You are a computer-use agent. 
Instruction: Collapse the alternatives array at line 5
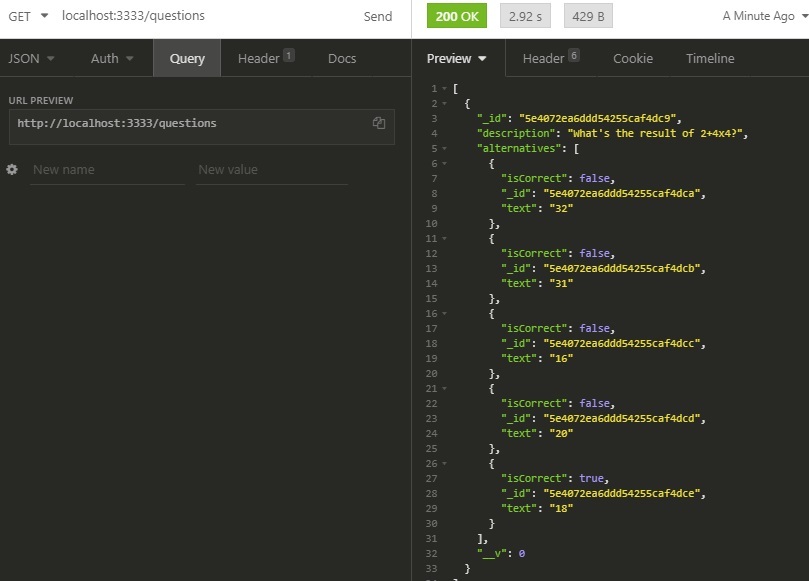click(x=444, y=149)
